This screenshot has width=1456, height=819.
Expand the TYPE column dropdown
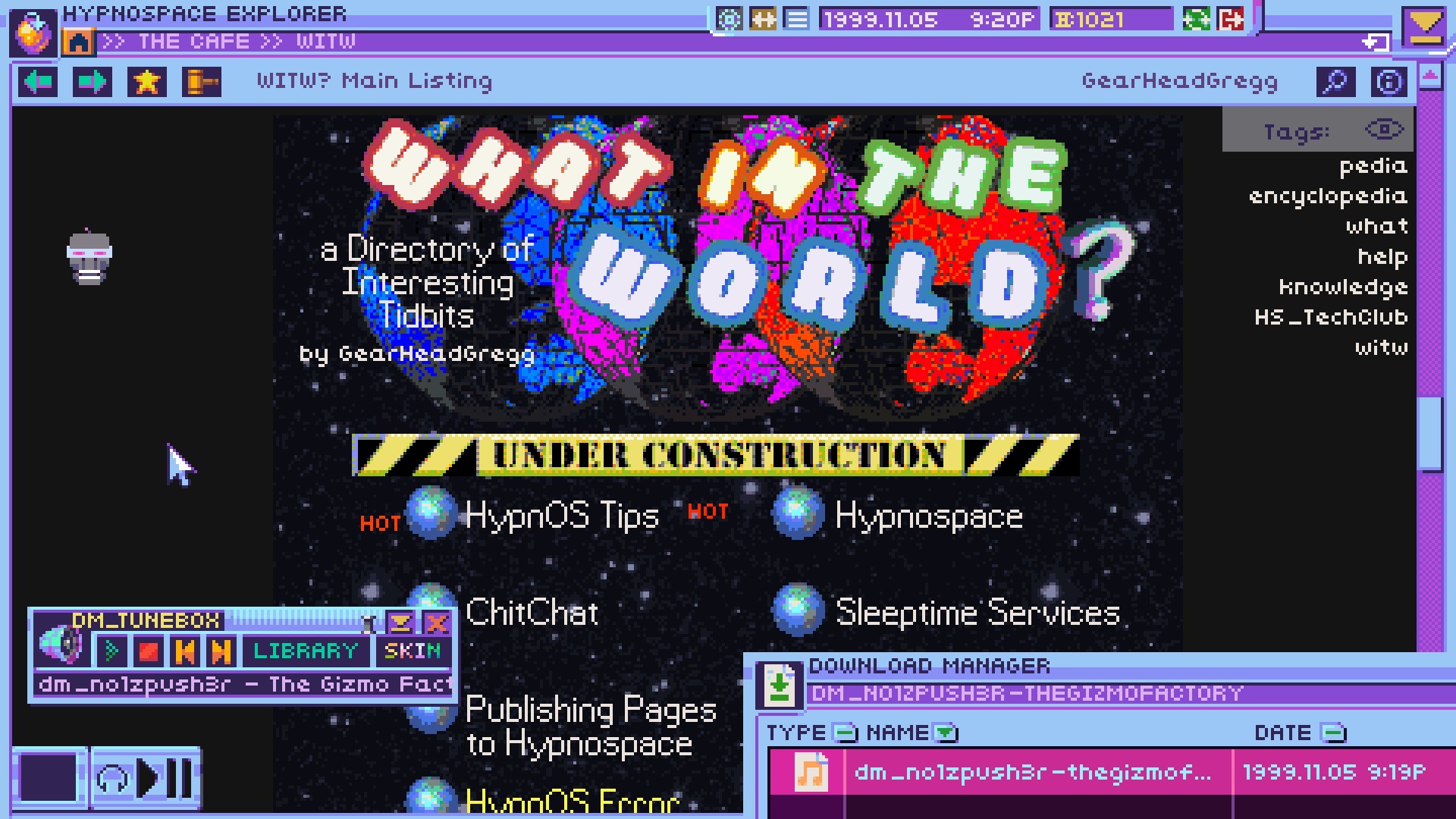coord(844,733)
